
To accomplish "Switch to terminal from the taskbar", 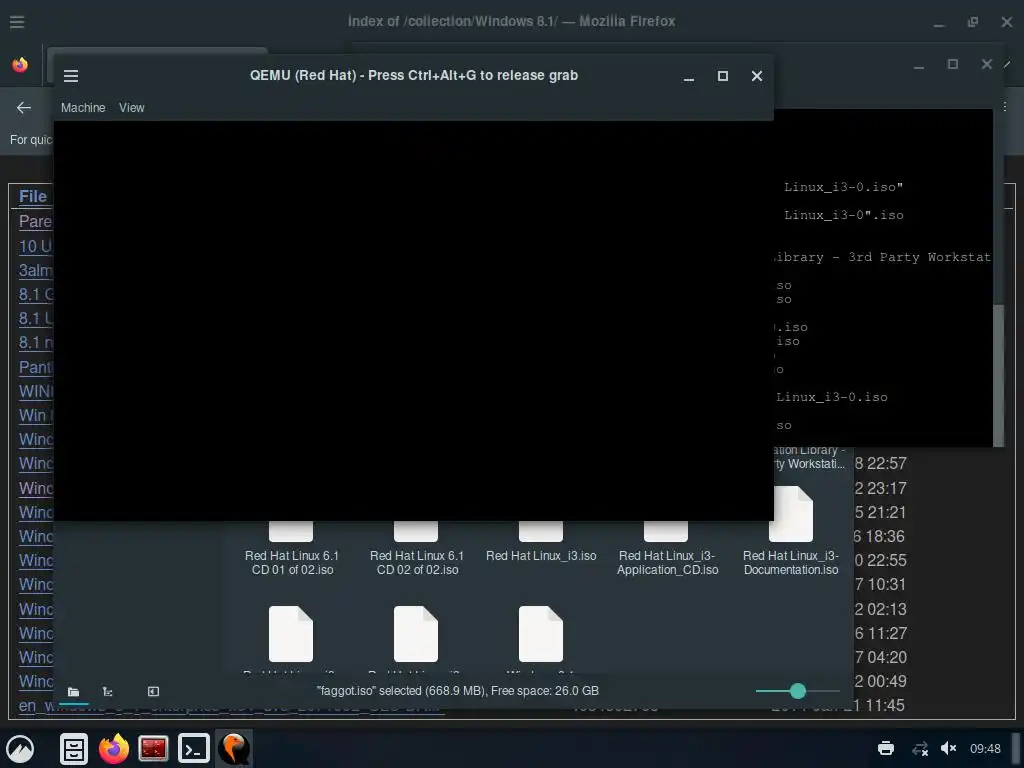I will [194, 748].
